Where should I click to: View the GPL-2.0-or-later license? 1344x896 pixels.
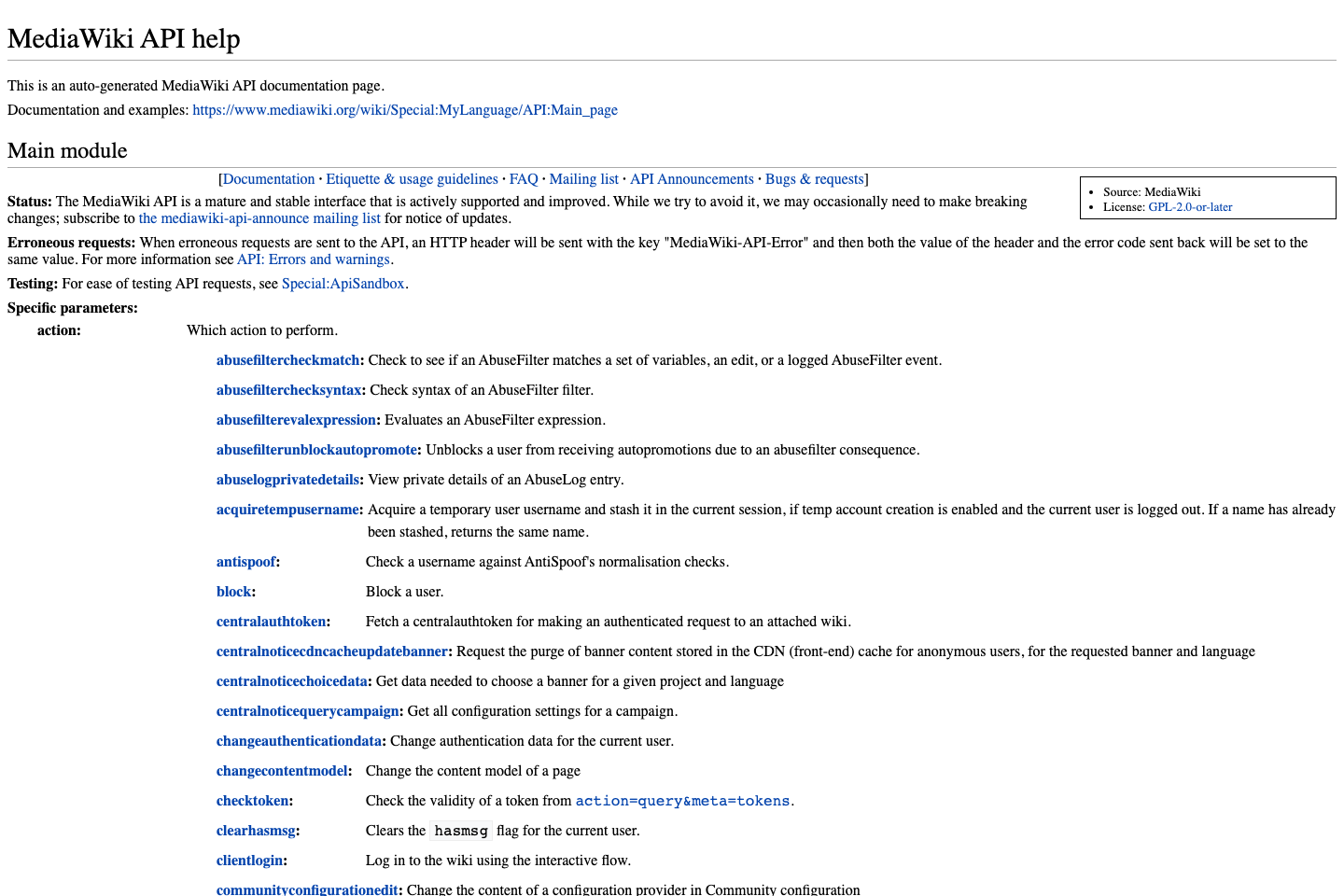1189,206
